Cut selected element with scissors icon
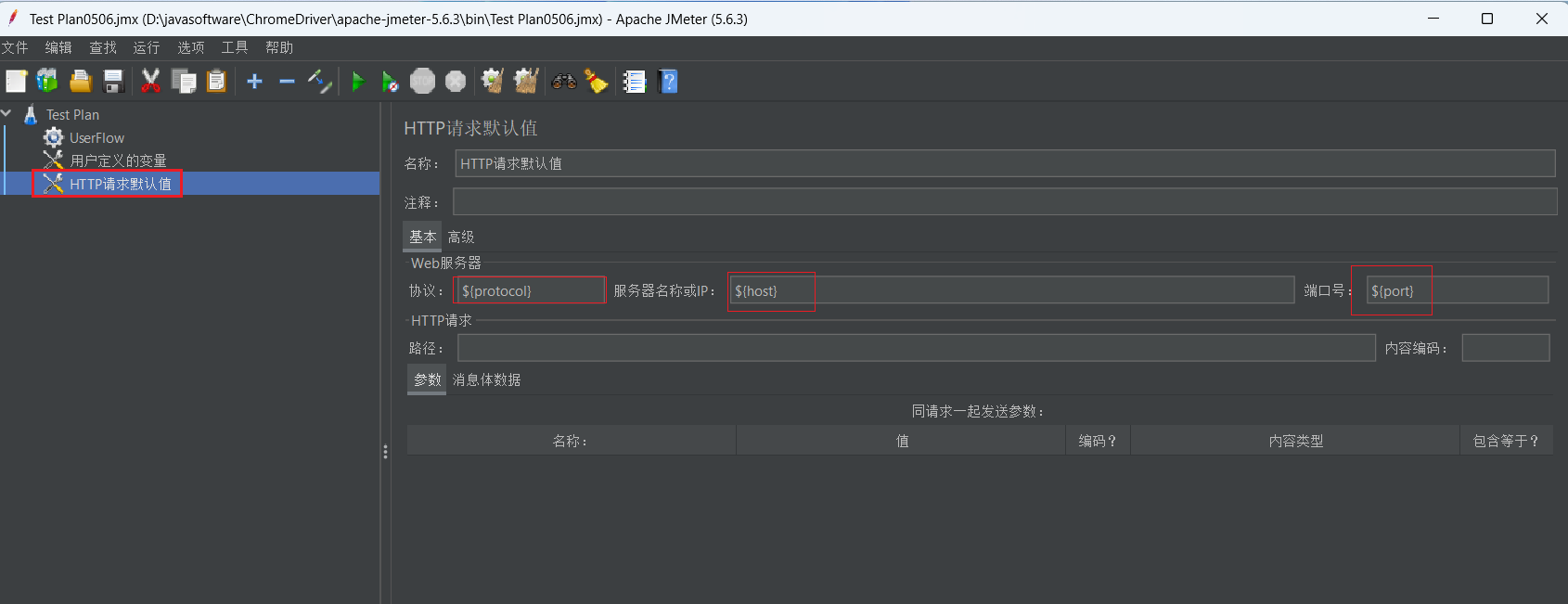This screenshot has width=1568, height=604. 150,82
